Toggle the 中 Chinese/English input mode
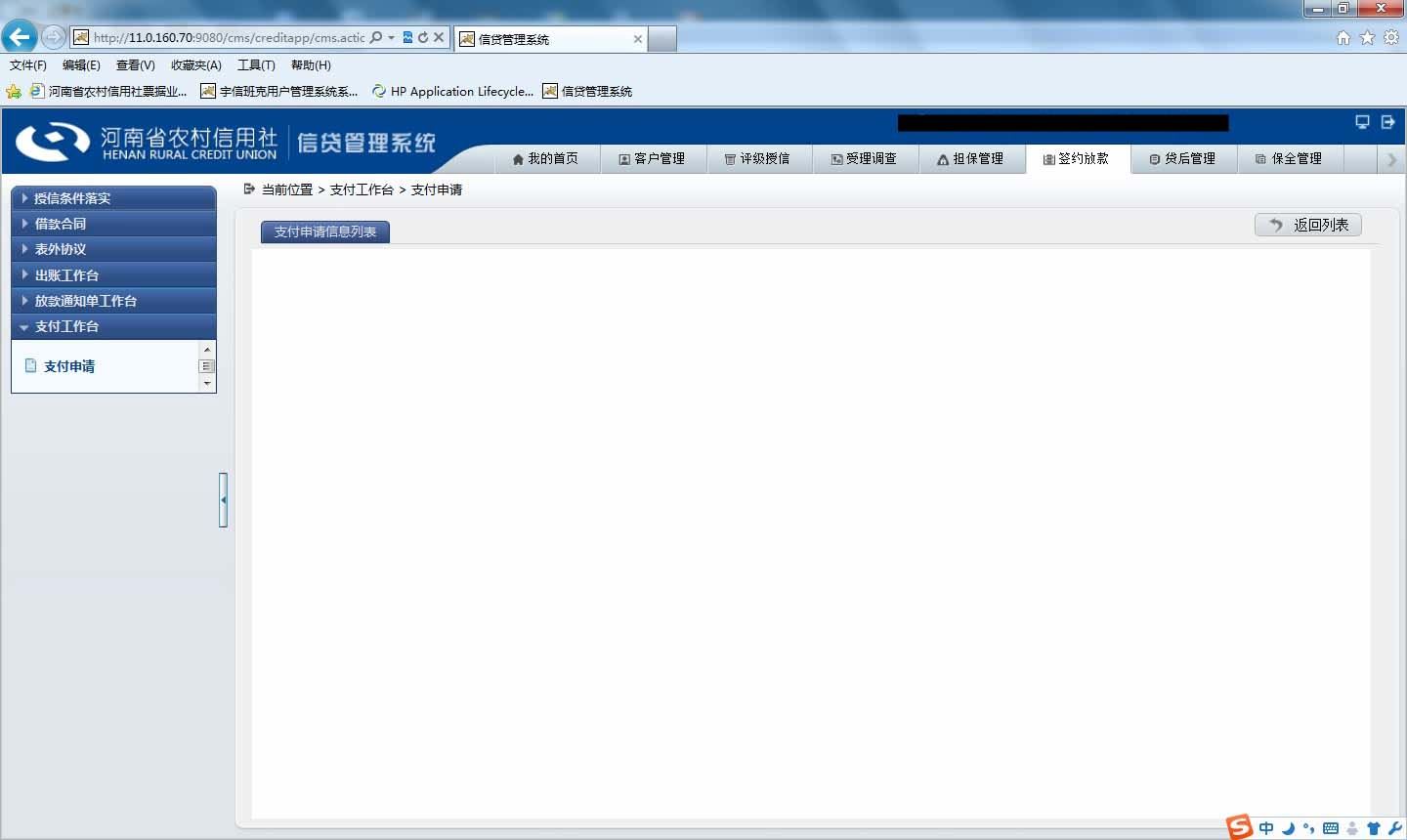 1266,828
